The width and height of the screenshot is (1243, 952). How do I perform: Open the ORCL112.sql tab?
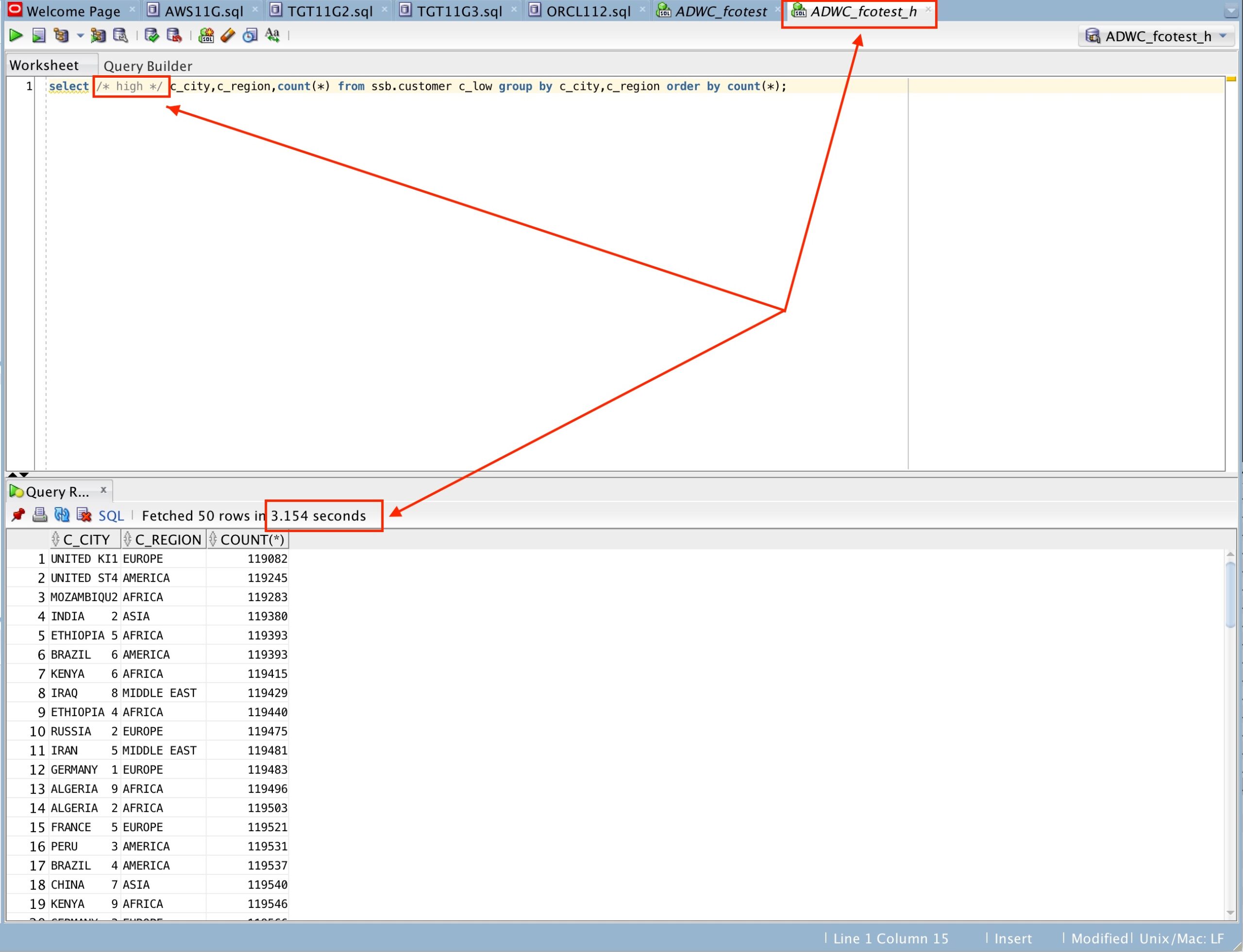coord(588,11)
